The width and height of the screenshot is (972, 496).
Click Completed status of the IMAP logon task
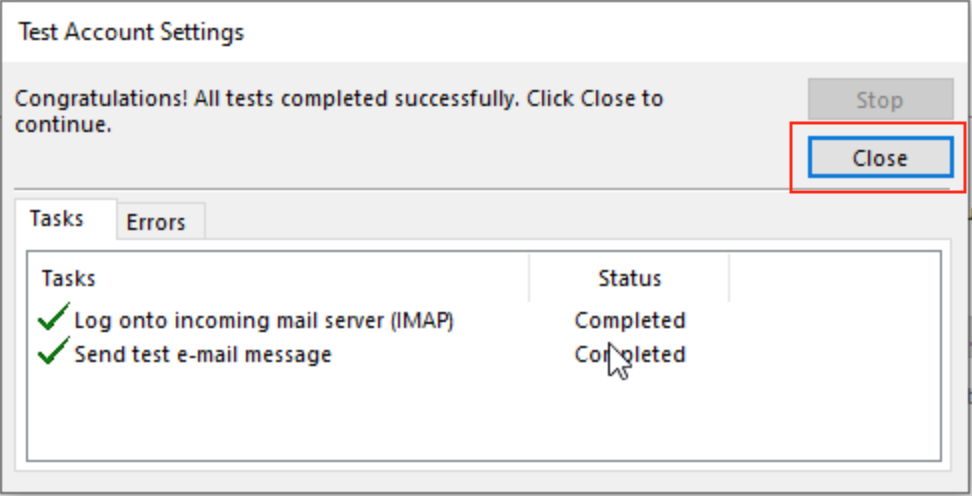pos(630,321)
